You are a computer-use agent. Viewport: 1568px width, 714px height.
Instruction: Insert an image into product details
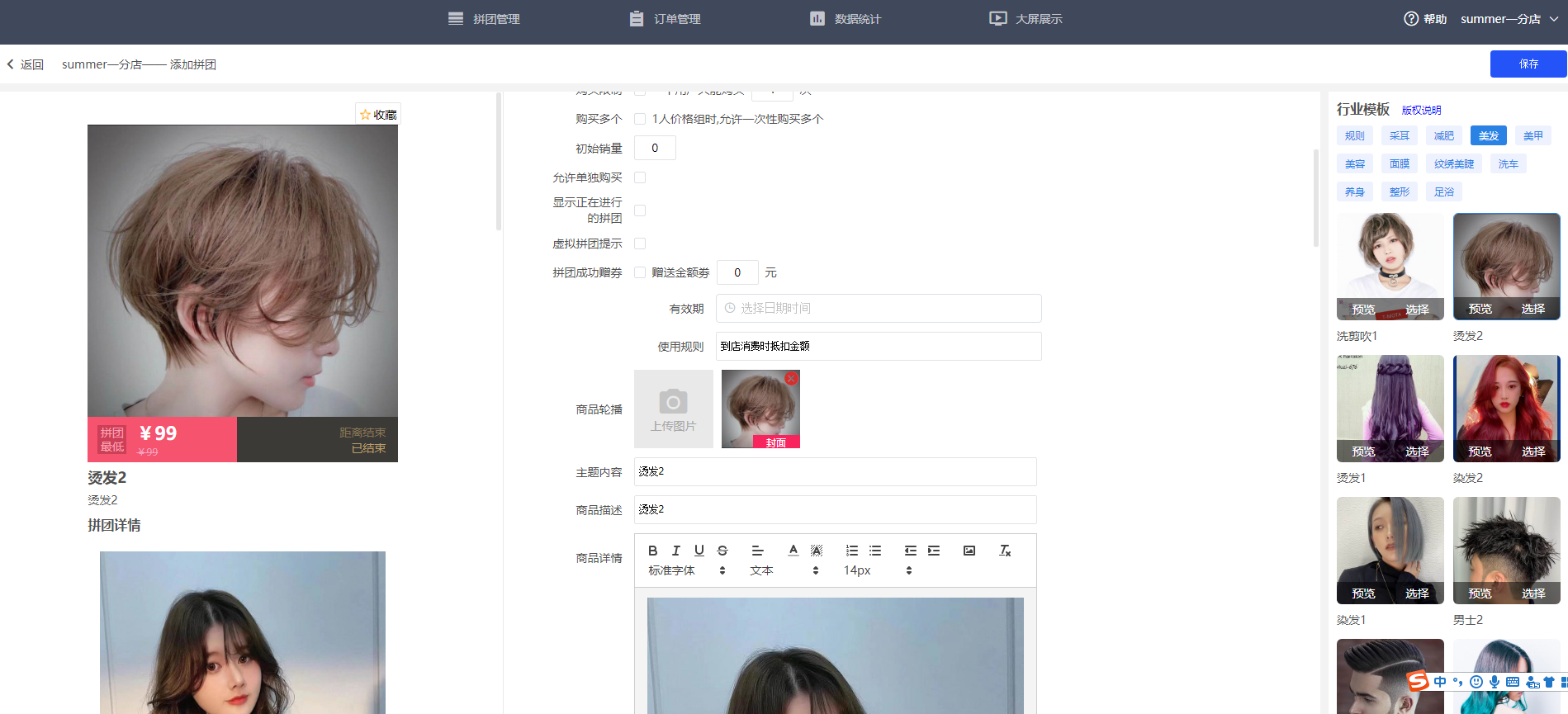coord(969,551)
